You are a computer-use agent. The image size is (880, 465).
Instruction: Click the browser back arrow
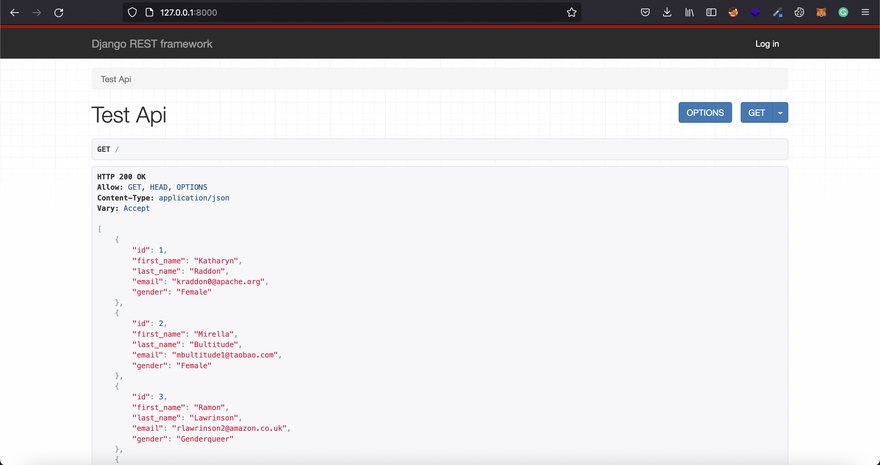[14, 12]
